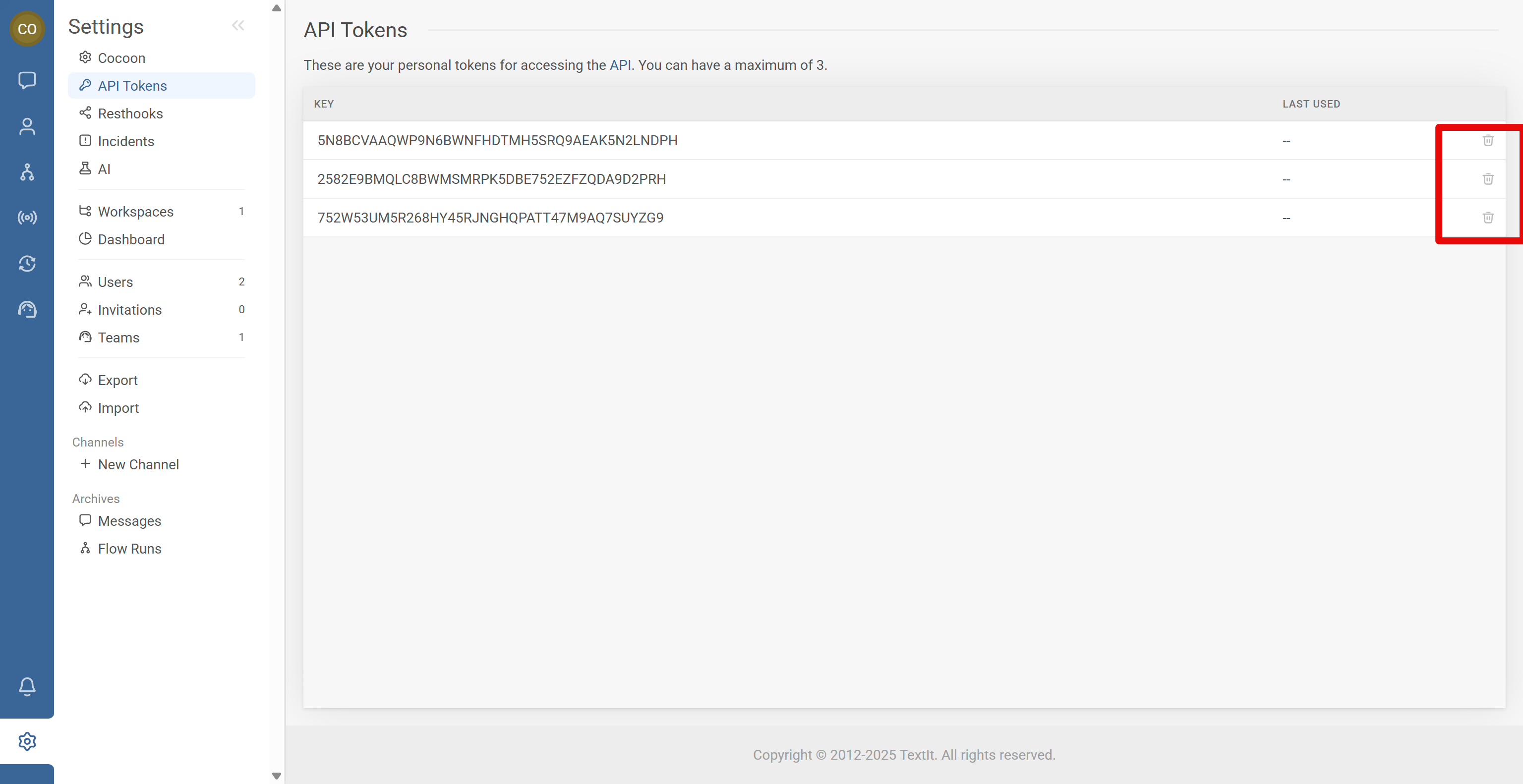The height and width of the screenshot is (784, 1523).
Task: Open the Tickets headset icon
Action: click(27, 309)
